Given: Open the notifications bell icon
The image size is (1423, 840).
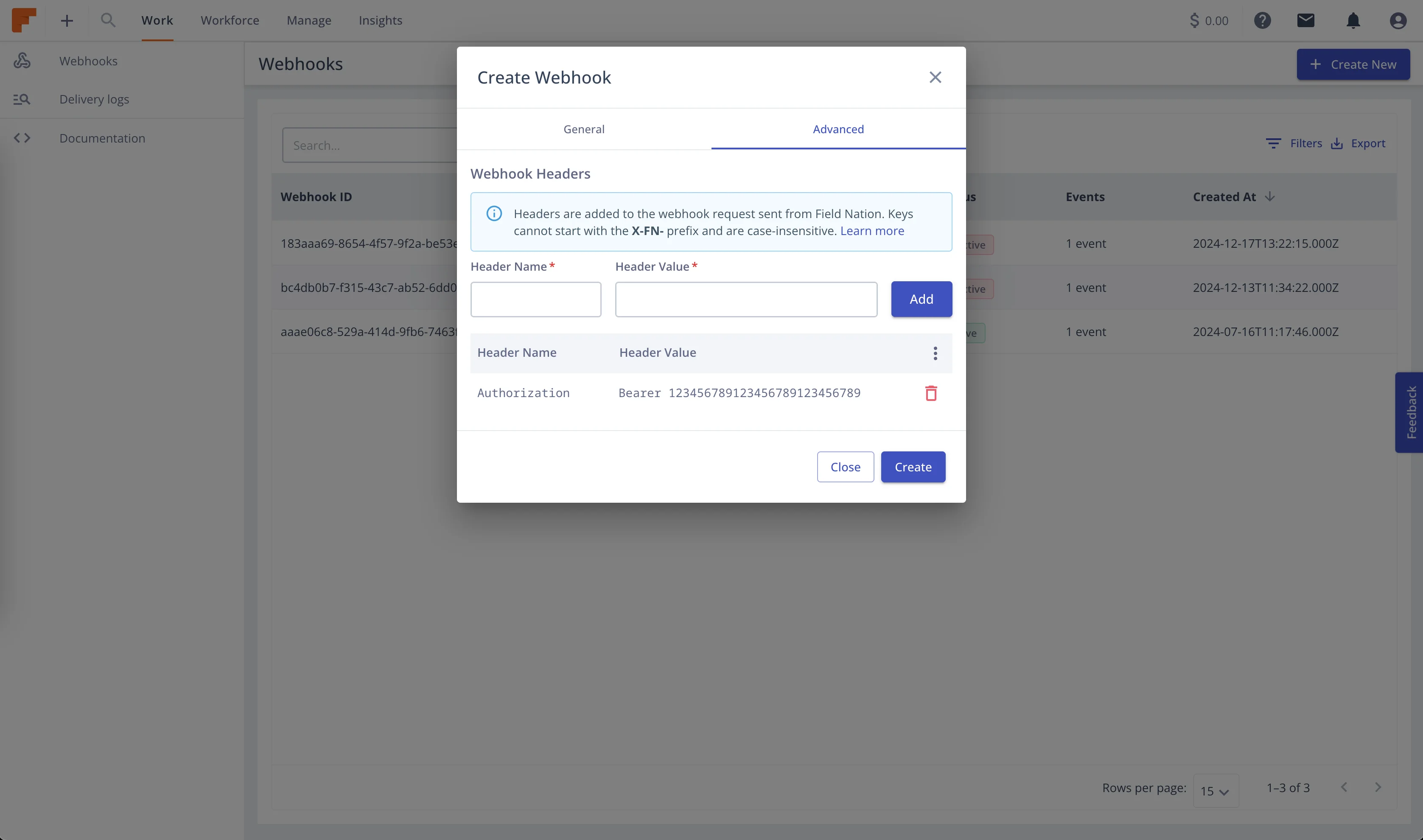Looking at the screenshot, I should [1353, 20].
